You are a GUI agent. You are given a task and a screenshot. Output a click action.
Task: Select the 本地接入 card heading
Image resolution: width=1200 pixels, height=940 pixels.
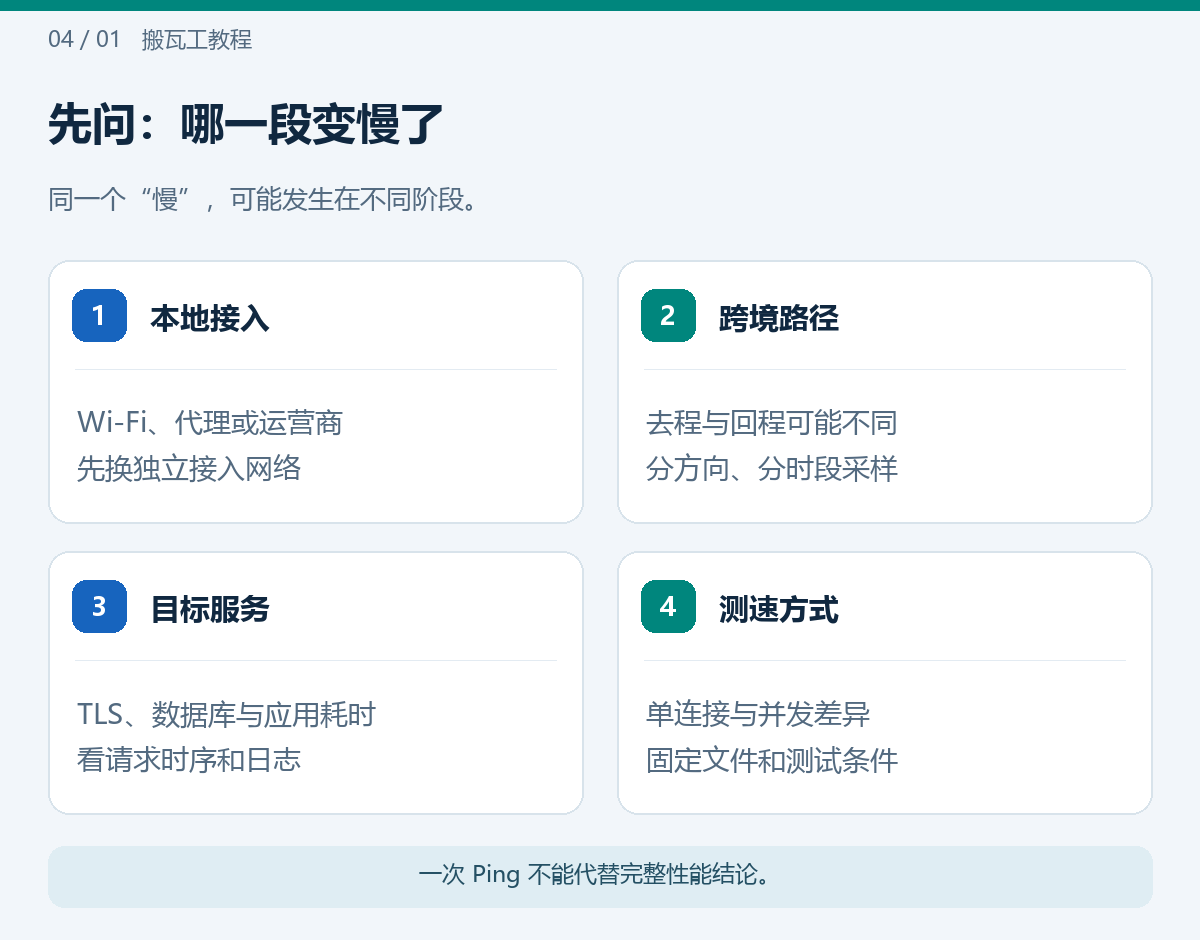click(210, 318)
